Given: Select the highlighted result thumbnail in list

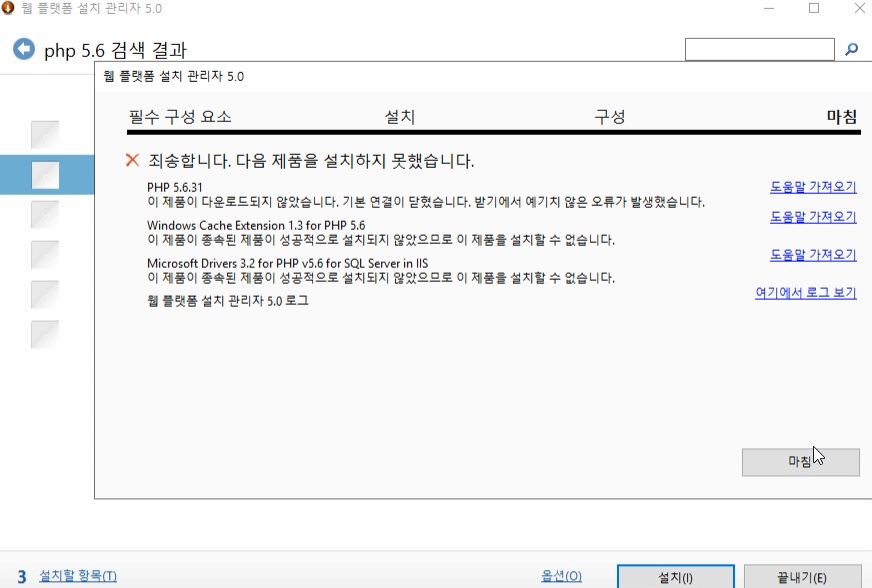Looking at the screenshot, I should pos(45,175).
